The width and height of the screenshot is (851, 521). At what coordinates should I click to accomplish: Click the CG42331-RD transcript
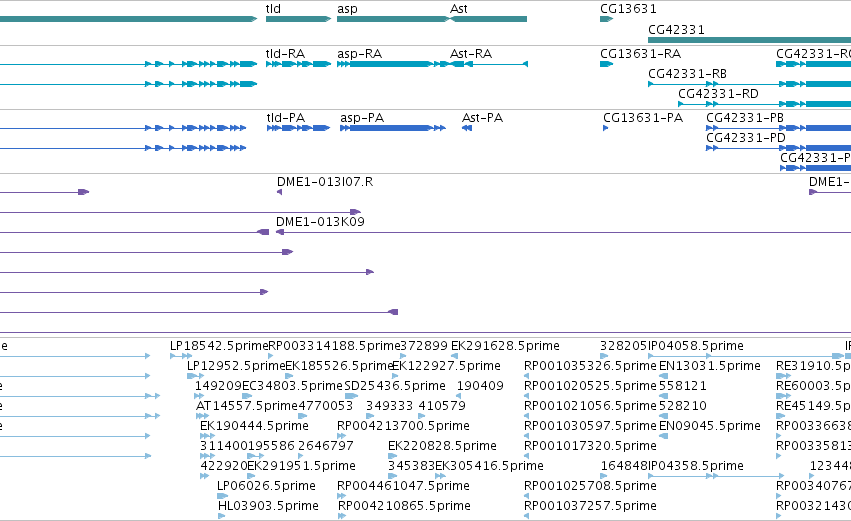tap(765, 104)
